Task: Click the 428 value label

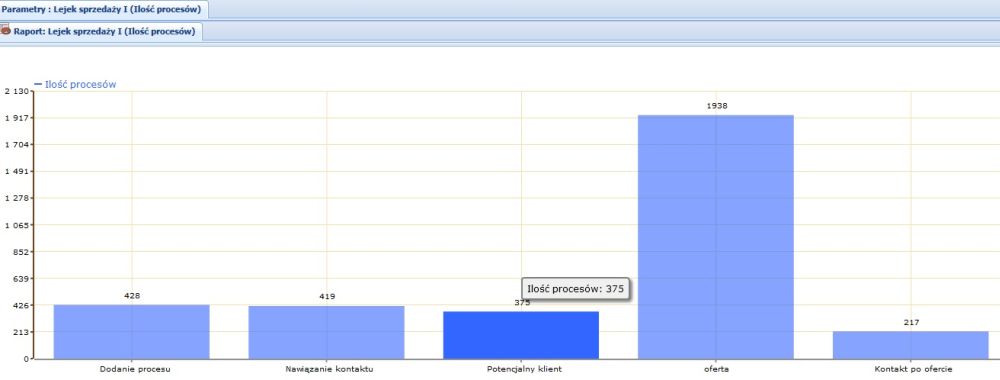Action: pos(132,296)
